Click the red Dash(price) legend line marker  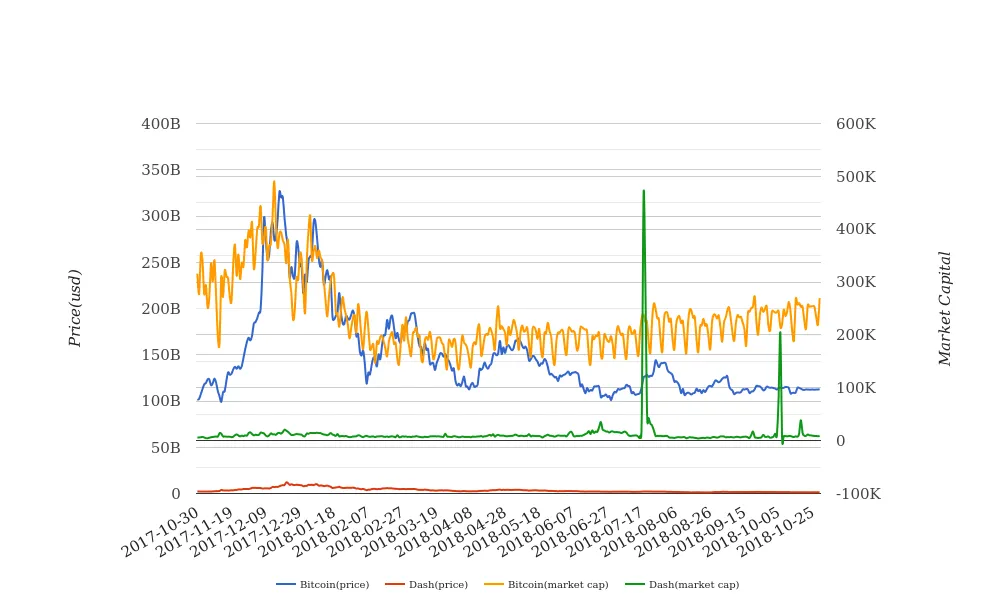click(x=395, y=584)
